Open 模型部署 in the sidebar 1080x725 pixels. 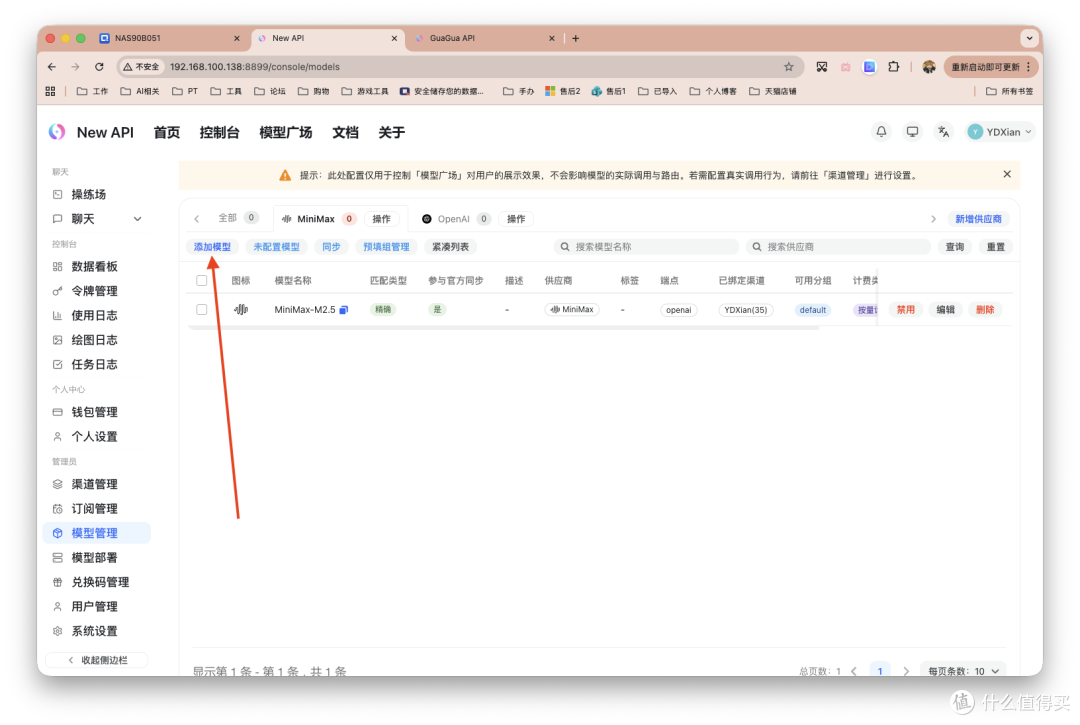96,558
